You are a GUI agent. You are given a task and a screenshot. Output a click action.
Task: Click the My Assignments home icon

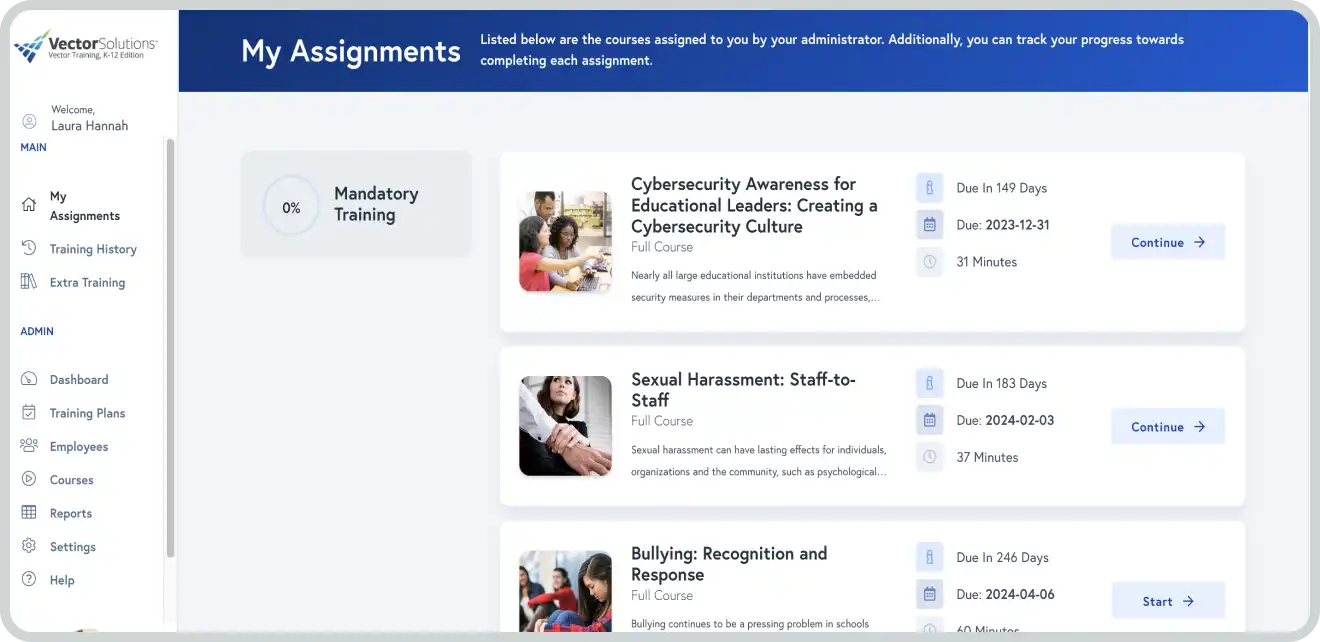[x=29, y=205]
